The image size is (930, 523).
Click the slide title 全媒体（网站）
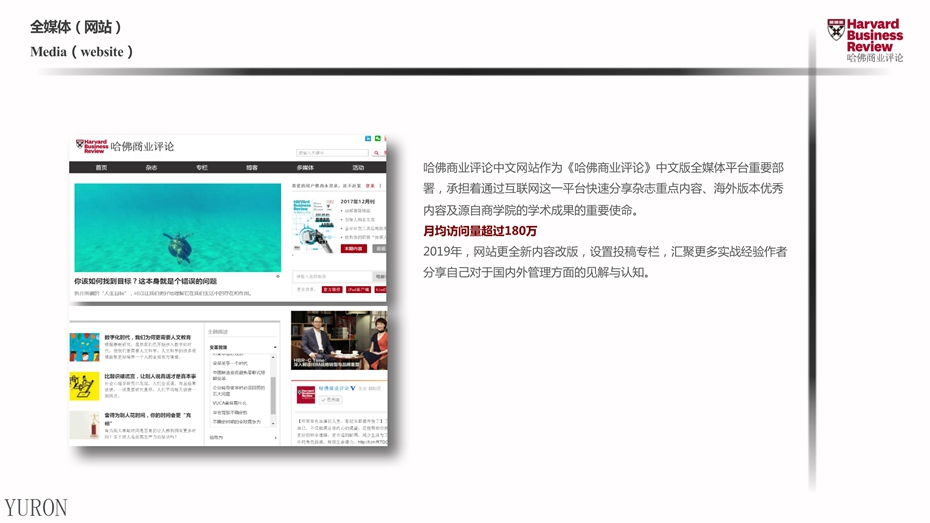coord(76,27)
